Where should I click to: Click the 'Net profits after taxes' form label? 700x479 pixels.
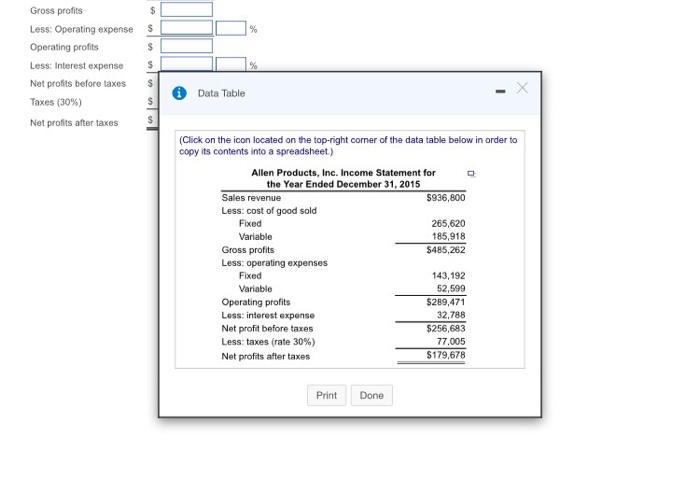click(x=74, y=123)
